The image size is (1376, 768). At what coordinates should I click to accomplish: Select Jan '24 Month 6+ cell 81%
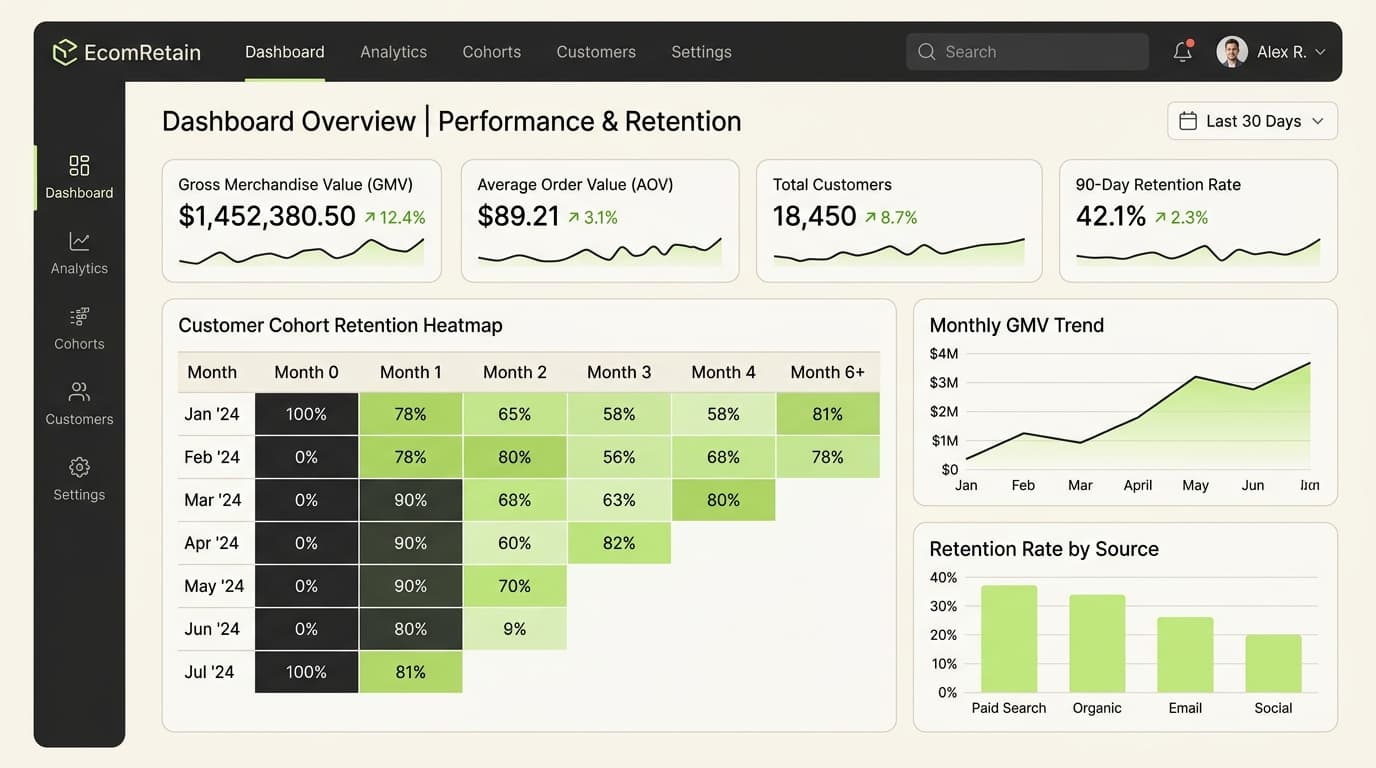[x=828, y=414]
